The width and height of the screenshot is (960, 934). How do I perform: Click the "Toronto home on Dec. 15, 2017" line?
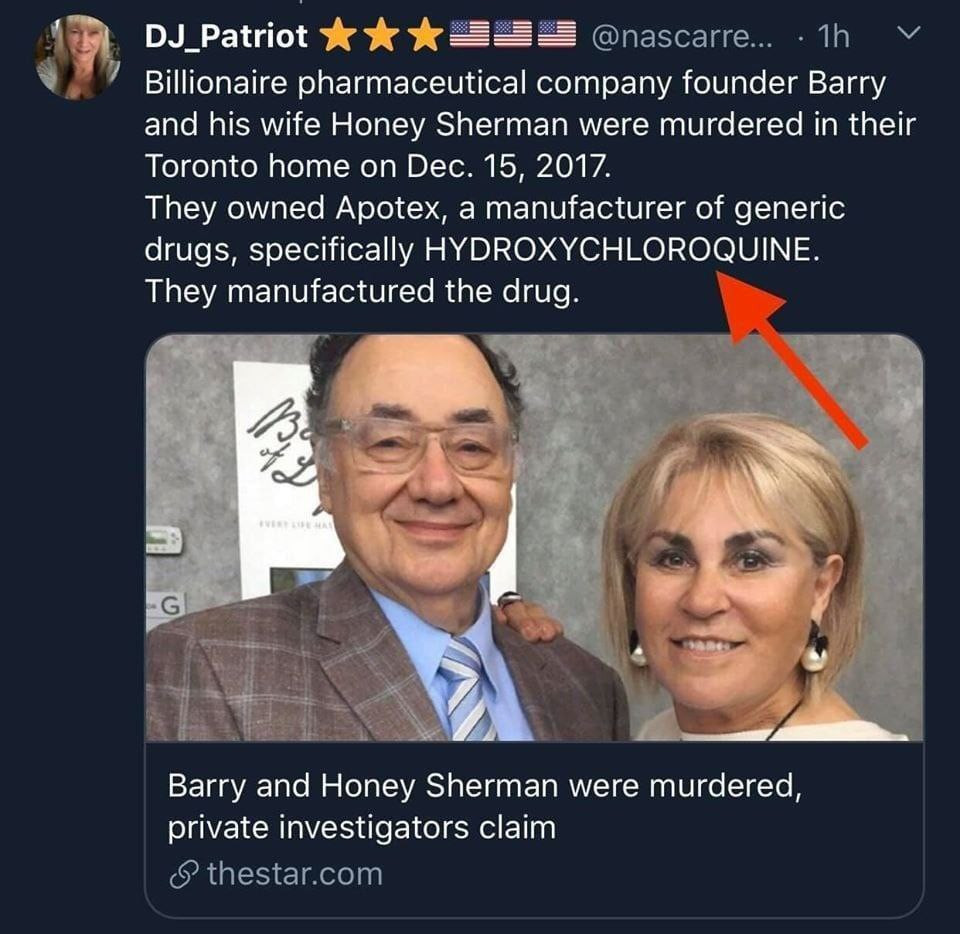(375, 167)
